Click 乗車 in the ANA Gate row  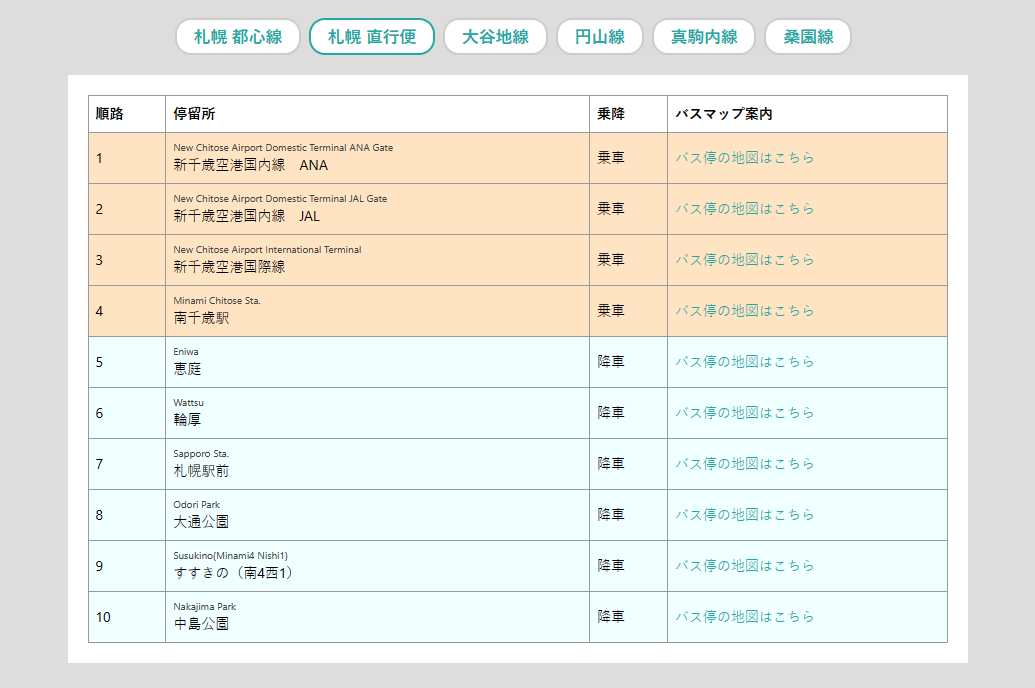click(611, 158)
